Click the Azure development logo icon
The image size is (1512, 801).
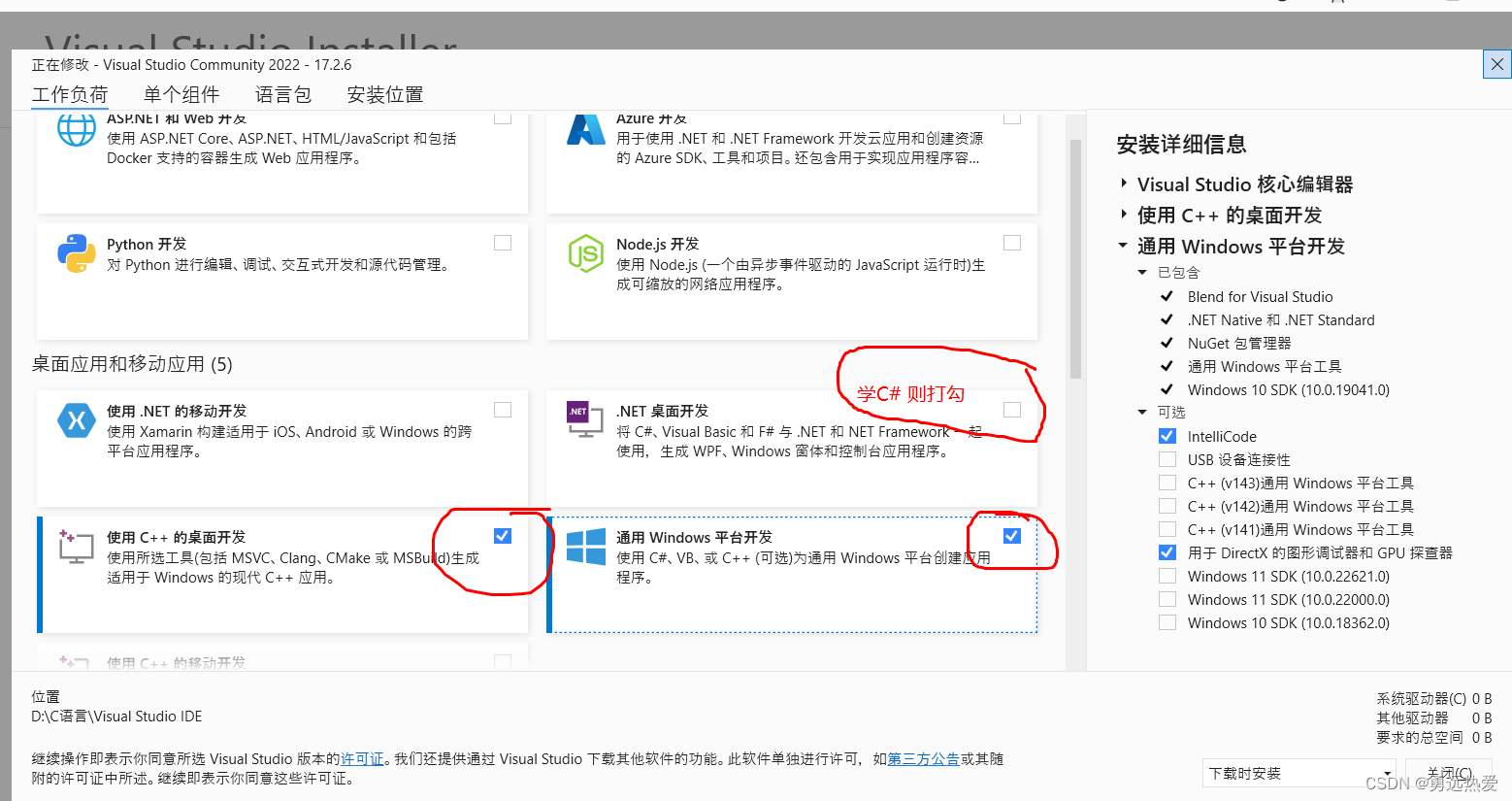[x=586, y=129]
